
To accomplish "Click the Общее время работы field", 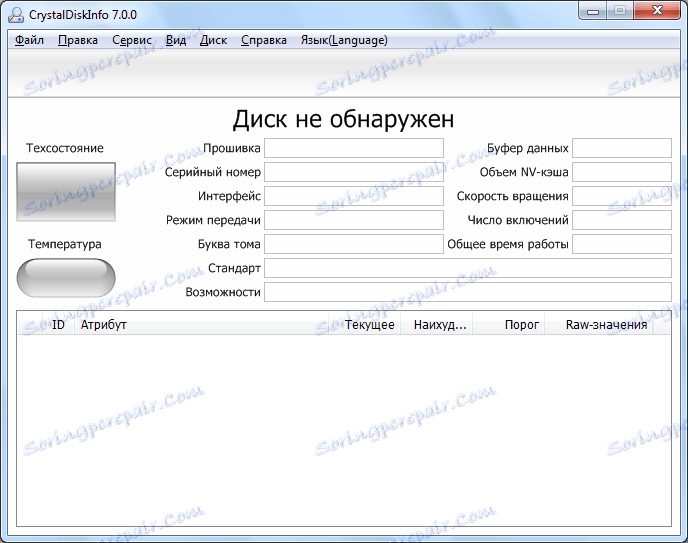I will pyautogui.click(x=622, y=244).
